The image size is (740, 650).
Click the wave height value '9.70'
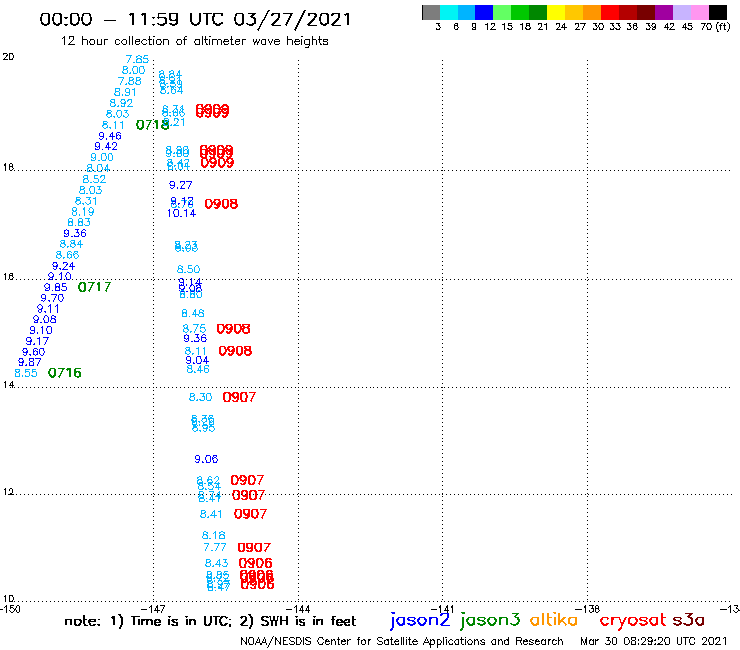[52, 298]
